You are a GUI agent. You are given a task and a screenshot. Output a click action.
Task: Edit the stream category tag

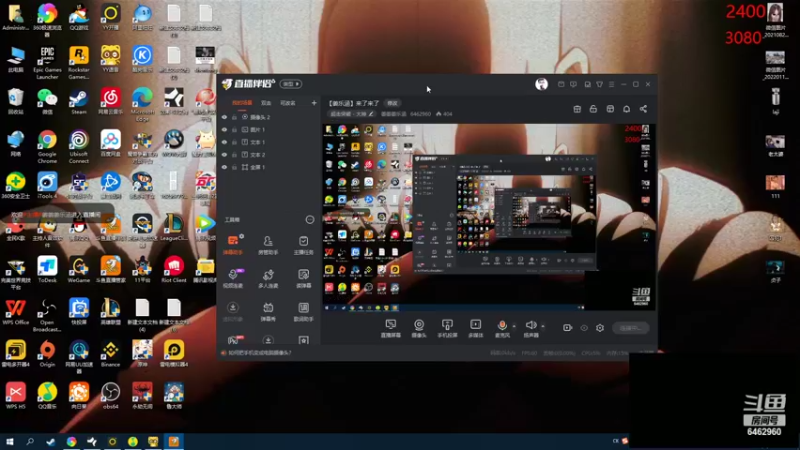pos(352,114)
